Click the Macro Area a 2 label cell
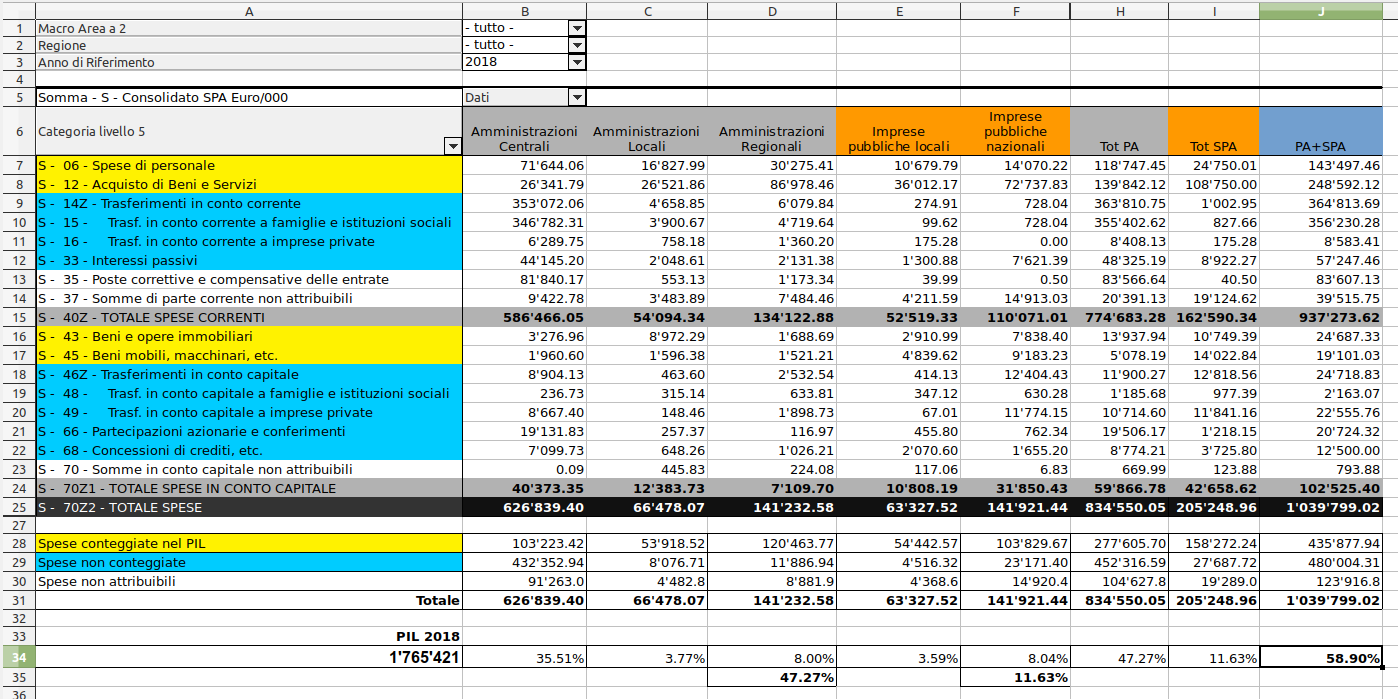Image resolution: width=1398 pixels, height=699 pixels. pos(249,28)
